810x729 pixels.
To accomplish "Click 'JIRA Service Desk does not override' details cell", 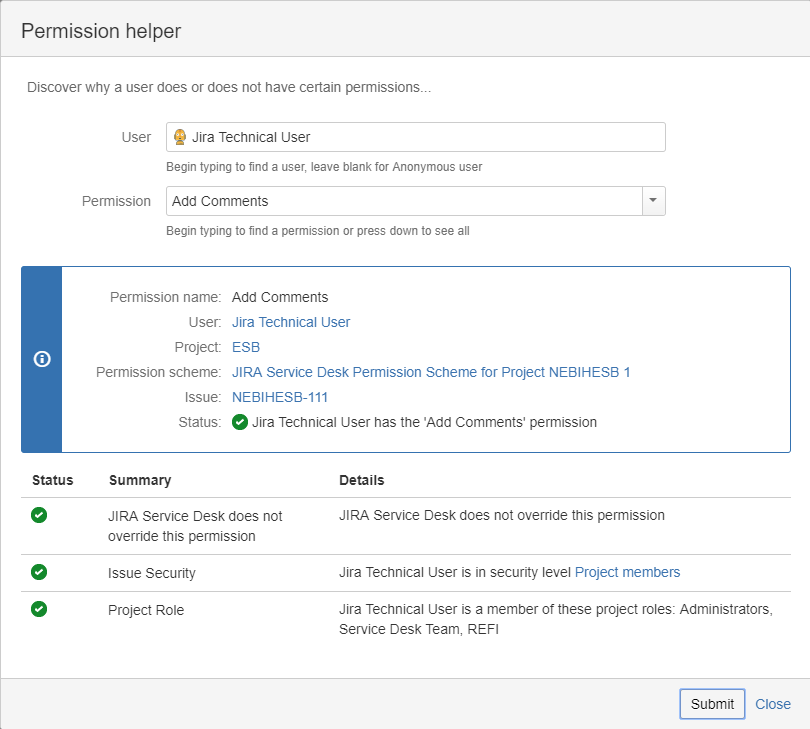I will 502,516.
